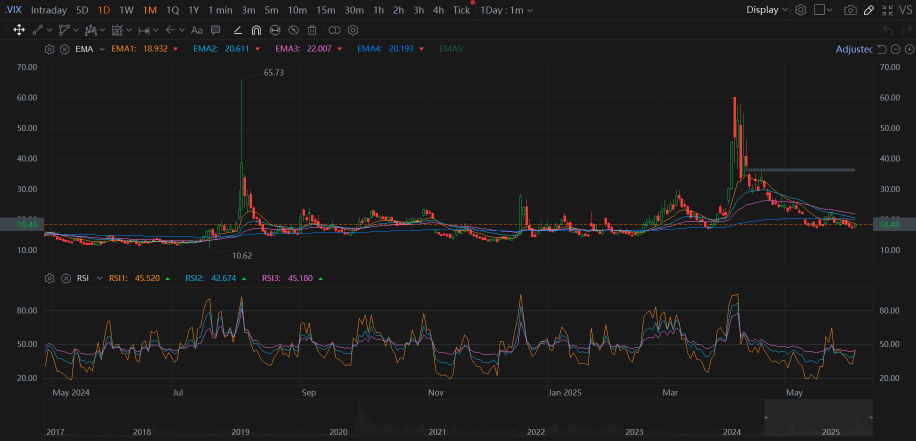Viewport: 916px width, 441px height.
Task: Exit full screen with collapse icon
Action: [x=887, y=10]
